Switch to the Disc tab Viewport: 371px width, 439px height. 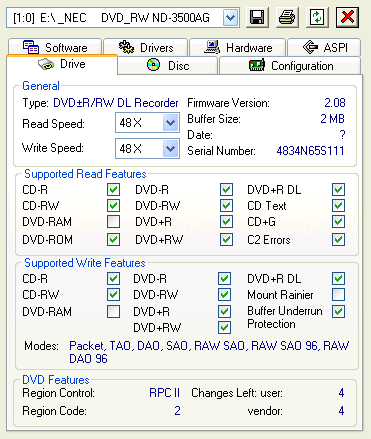coord(168,65)
